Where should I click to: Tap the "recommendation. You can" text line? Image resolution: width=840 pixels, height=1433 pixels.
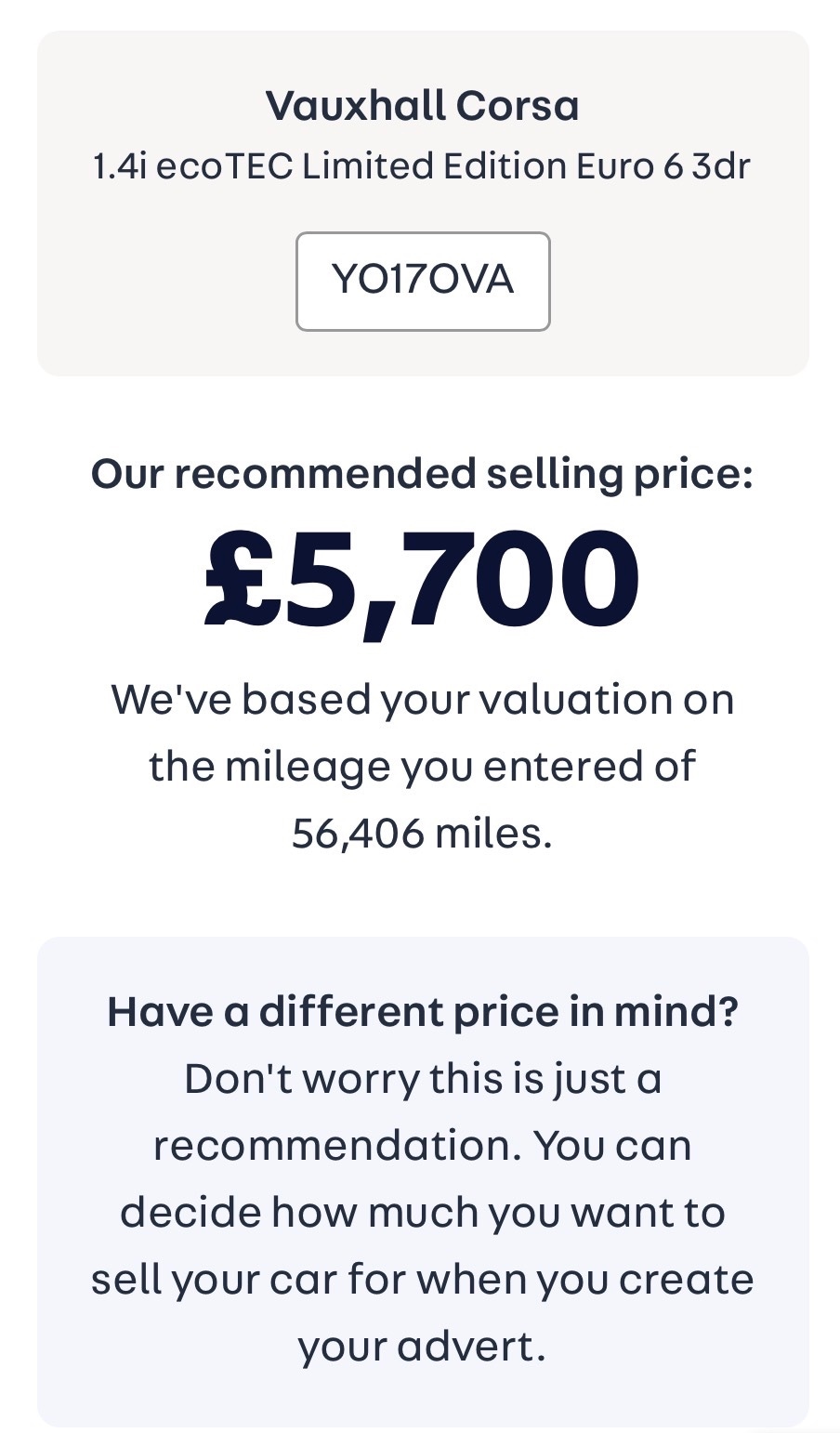tap(423, 1146)
